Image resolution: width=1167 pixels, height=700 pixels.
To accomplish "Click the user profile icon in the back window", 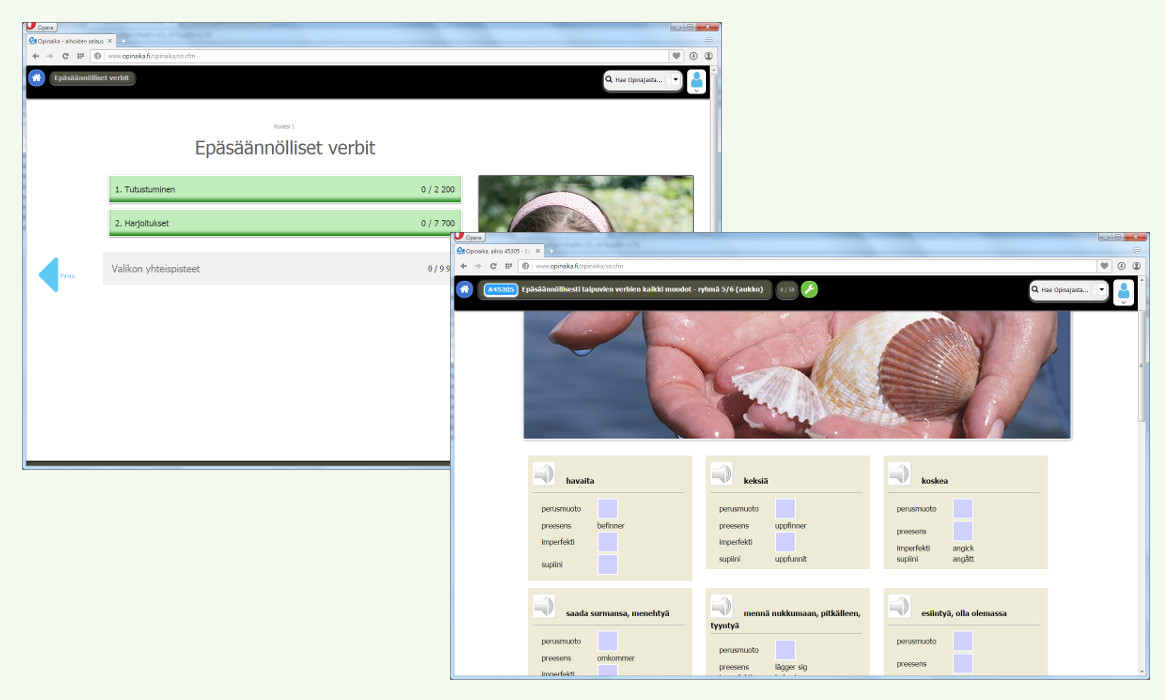I will pyautogui.click(x=697, y=80).
